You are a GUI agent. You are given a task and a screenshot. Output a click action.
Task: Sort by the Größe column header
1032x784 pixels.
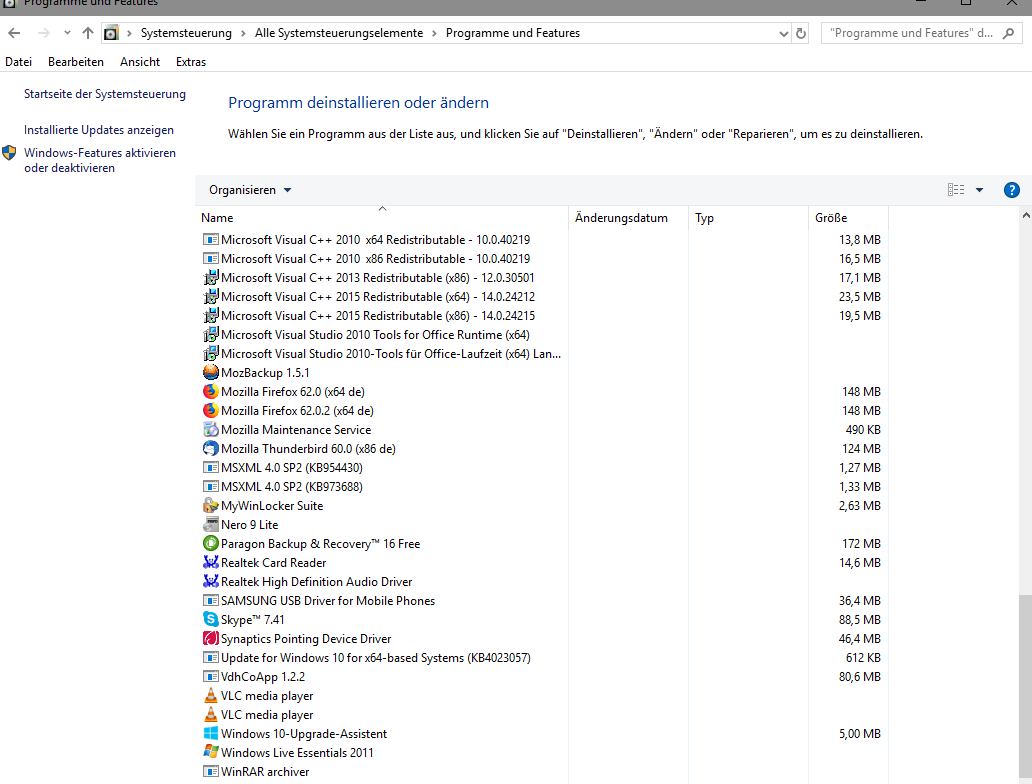(x=848, y=218)
